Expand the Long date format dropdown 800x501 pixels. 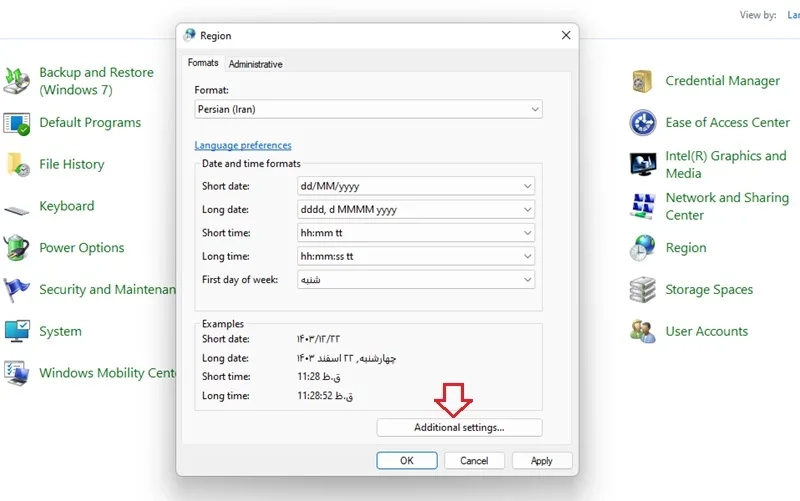[x=416, y=210]
